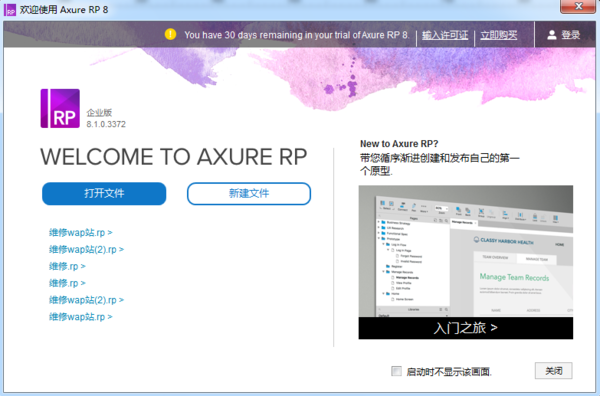Open the third recent entry 维修.rp
This screenshot has width=600, height=396.
point(67,266)
